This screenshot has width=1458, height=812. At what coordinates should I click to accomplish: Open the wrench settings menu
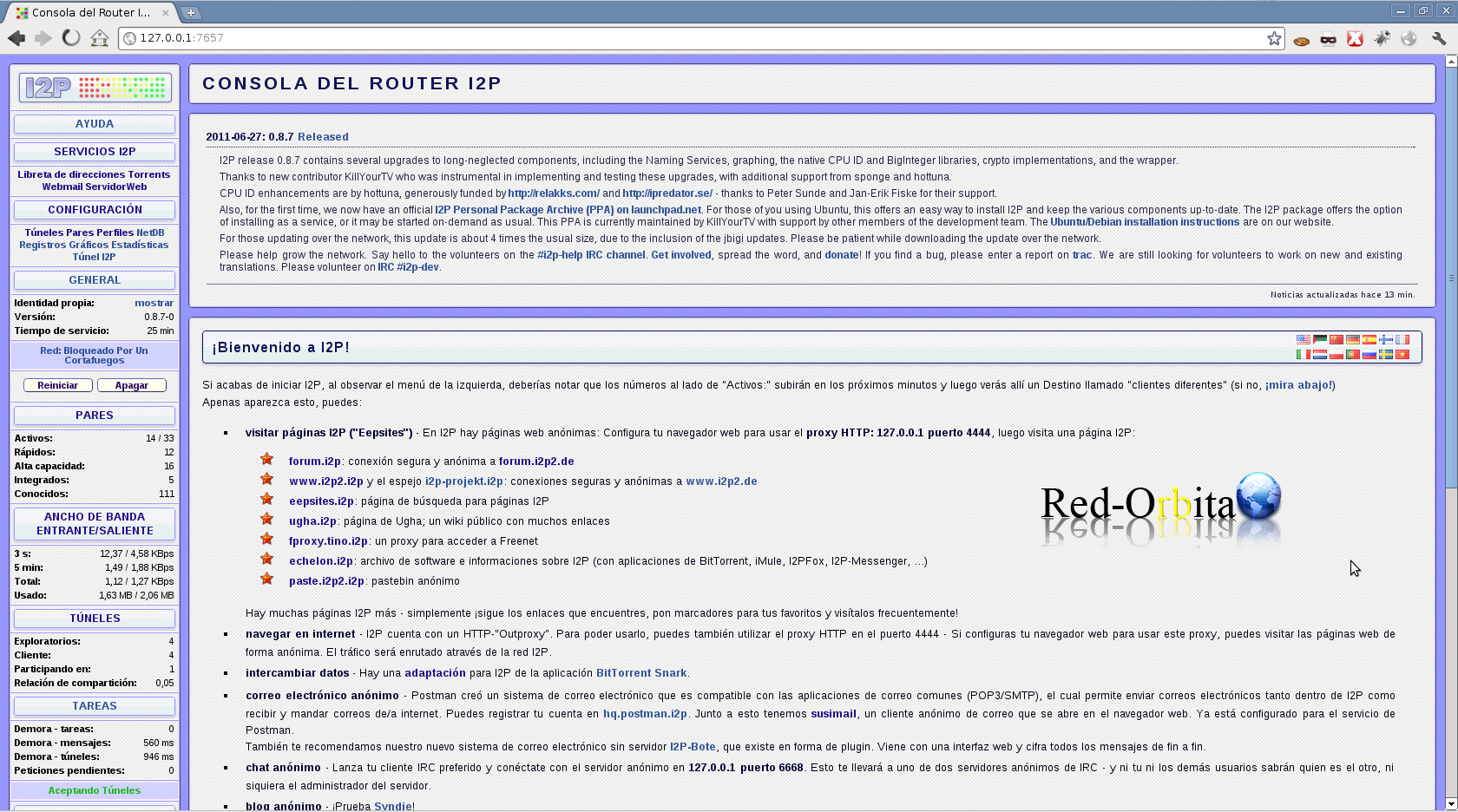click(1439, 38)
